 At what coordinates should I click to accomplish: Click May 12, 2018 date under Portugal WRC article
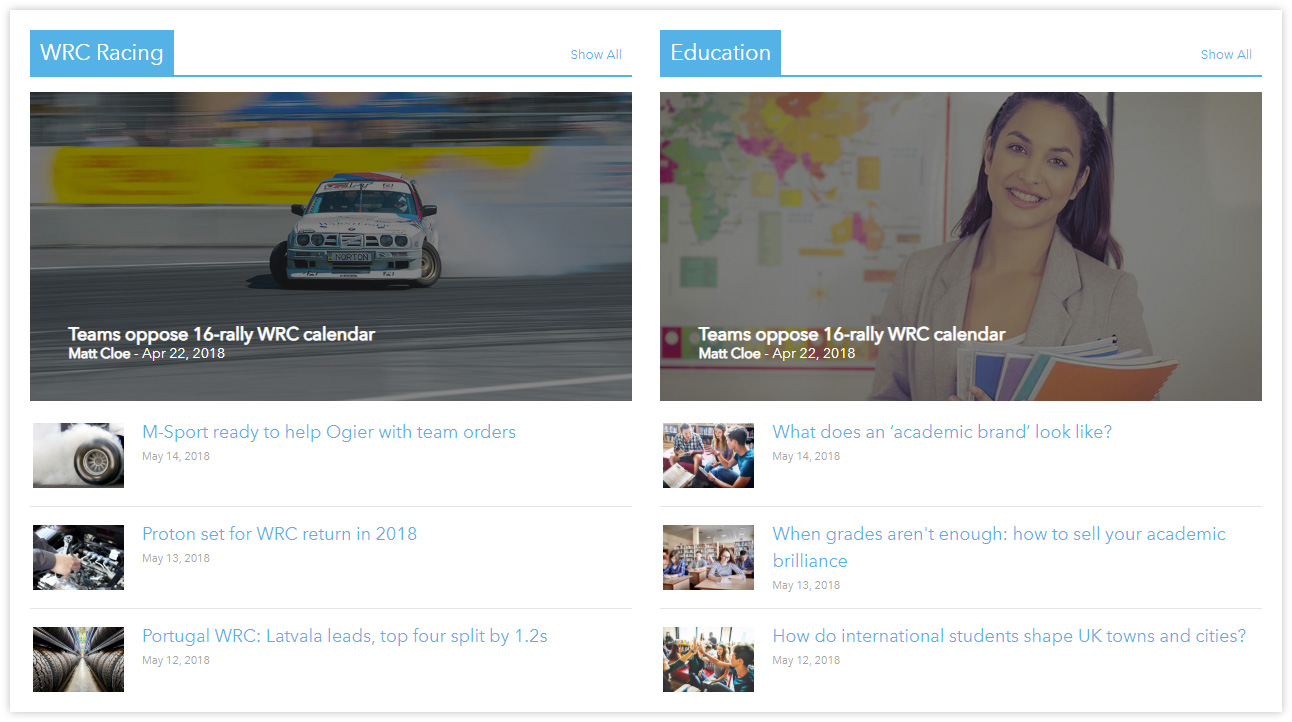tap(176, 660)
